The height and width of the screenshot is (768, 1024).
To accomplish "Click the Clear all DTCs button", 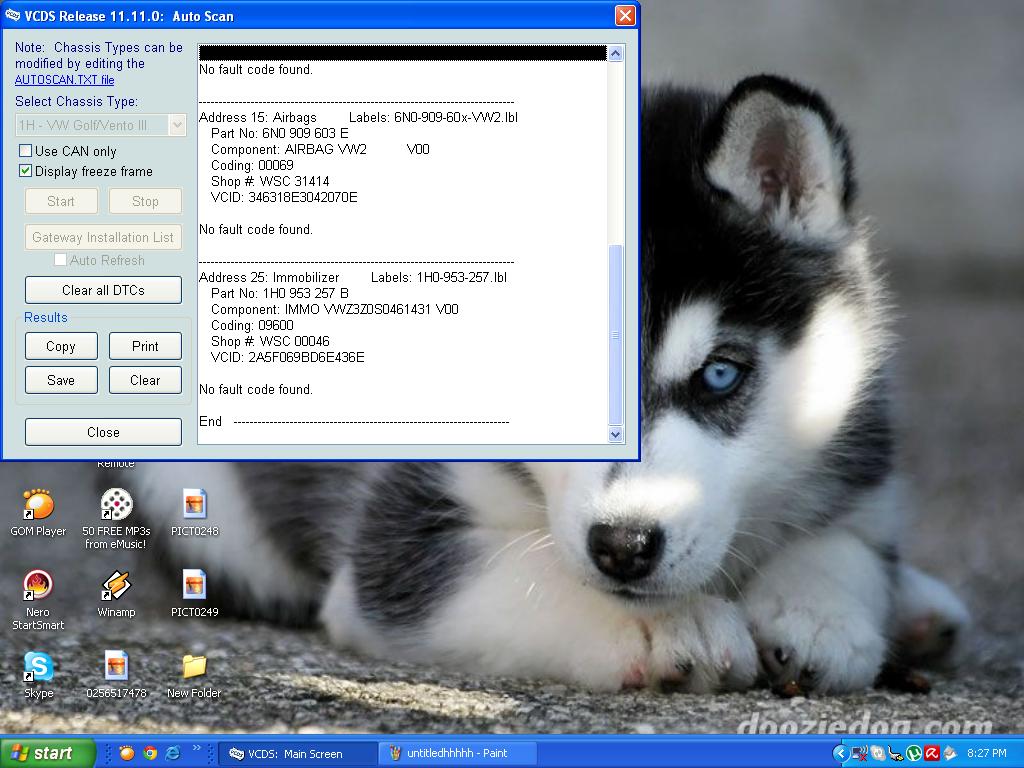I will click(103, 290).
